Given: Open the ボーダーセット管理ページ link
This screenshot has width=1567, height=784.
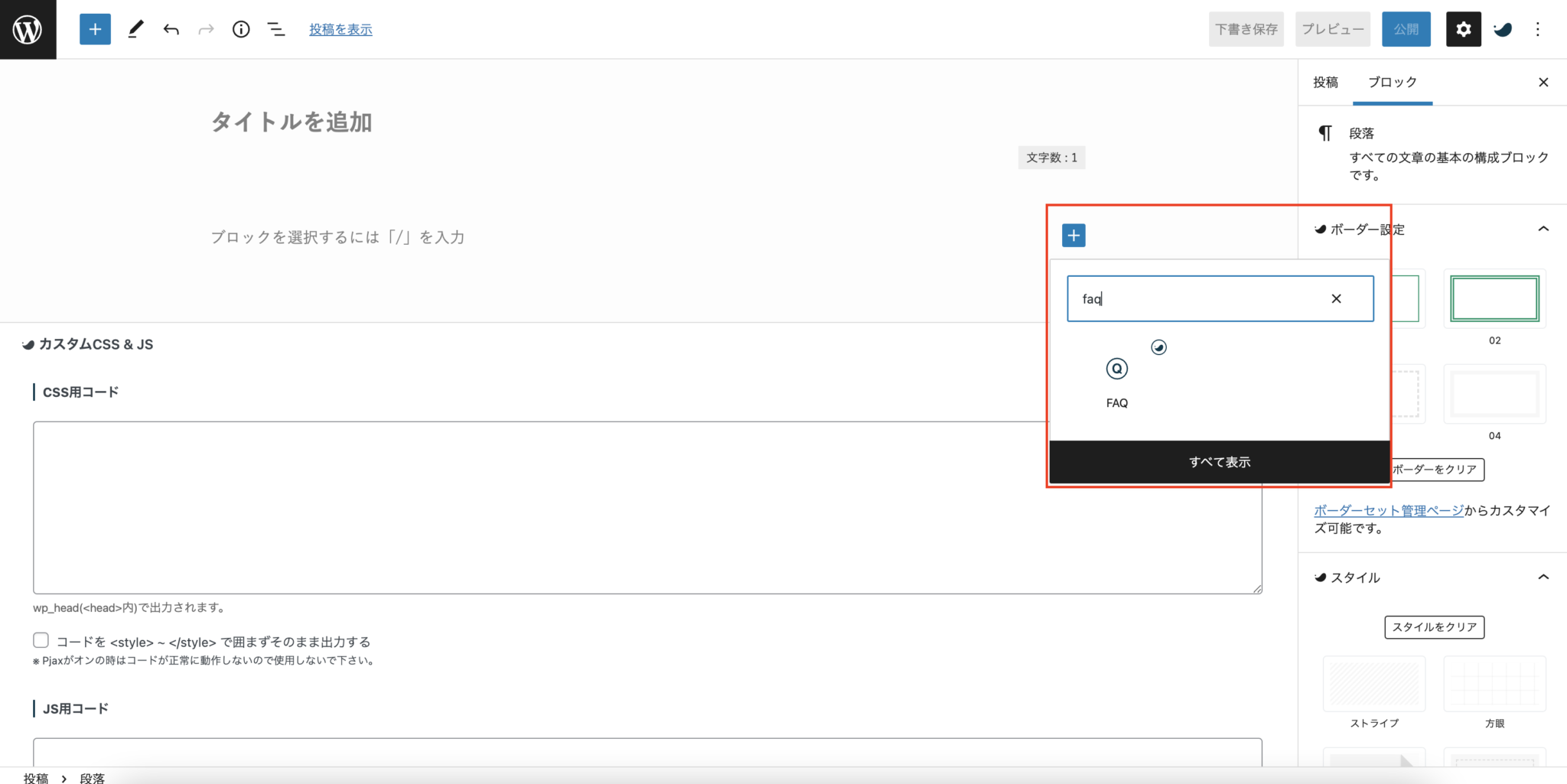Looking at the screenshot, I should [1388, 510].
